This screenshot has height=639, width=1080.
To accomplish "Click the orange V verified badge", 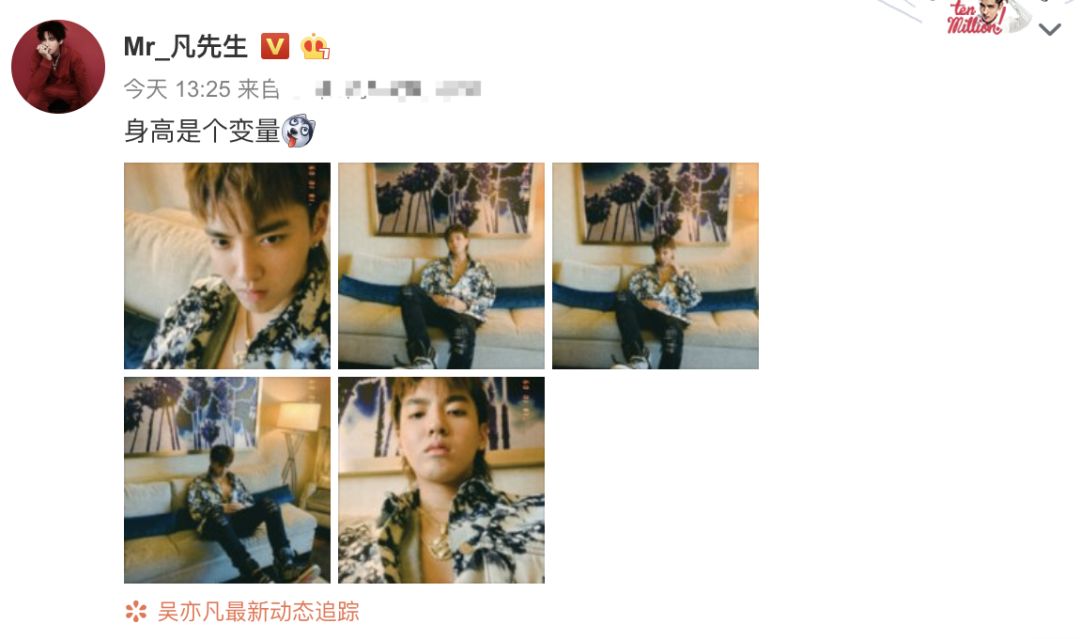I will click(275, 46).
